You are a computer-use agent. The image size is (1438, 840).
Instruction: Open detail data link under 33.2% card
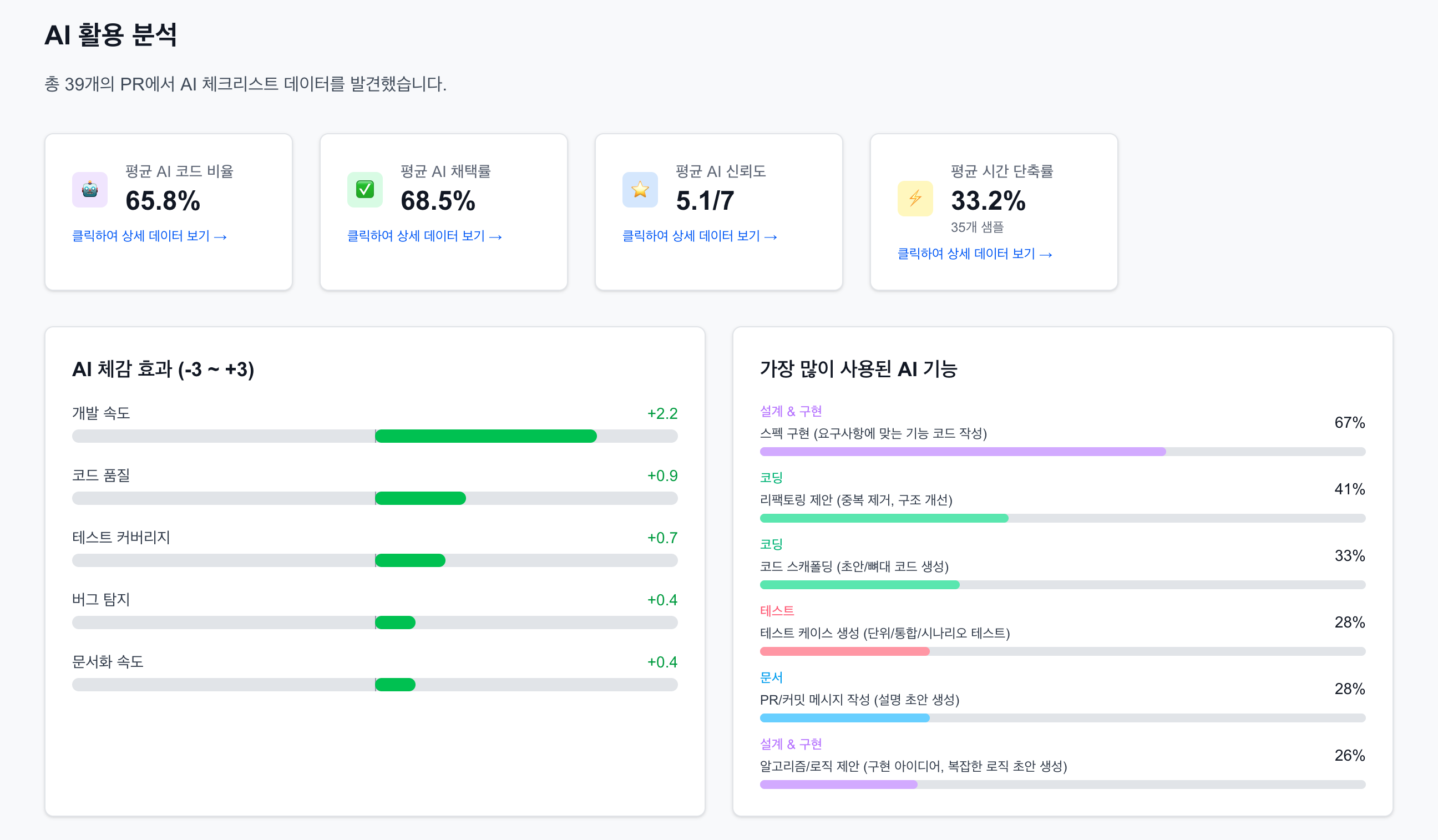pos(974,254)
